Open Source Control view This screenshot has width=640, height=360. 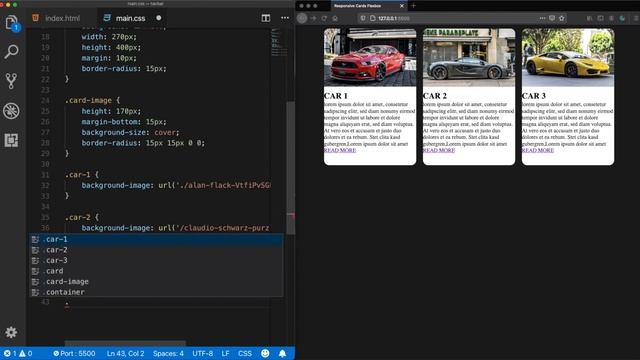pyautogui.click(x=11, y=81)
